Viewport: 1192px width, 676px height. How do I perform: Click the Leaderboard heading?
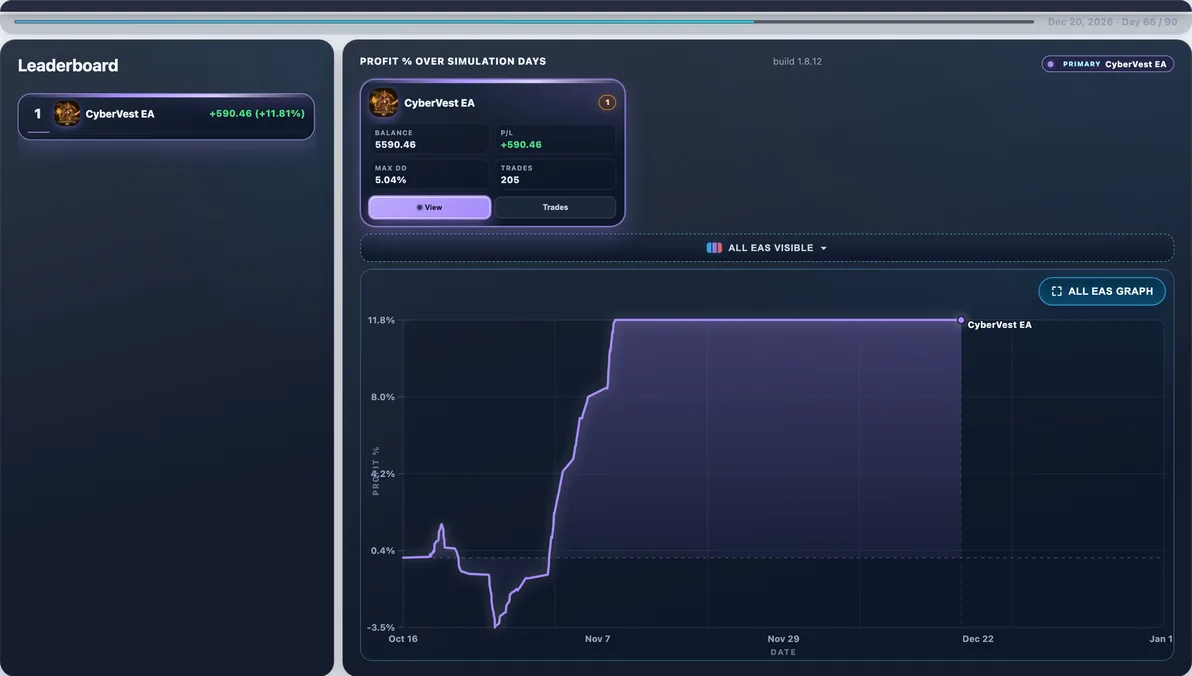(x=68, y=65)
